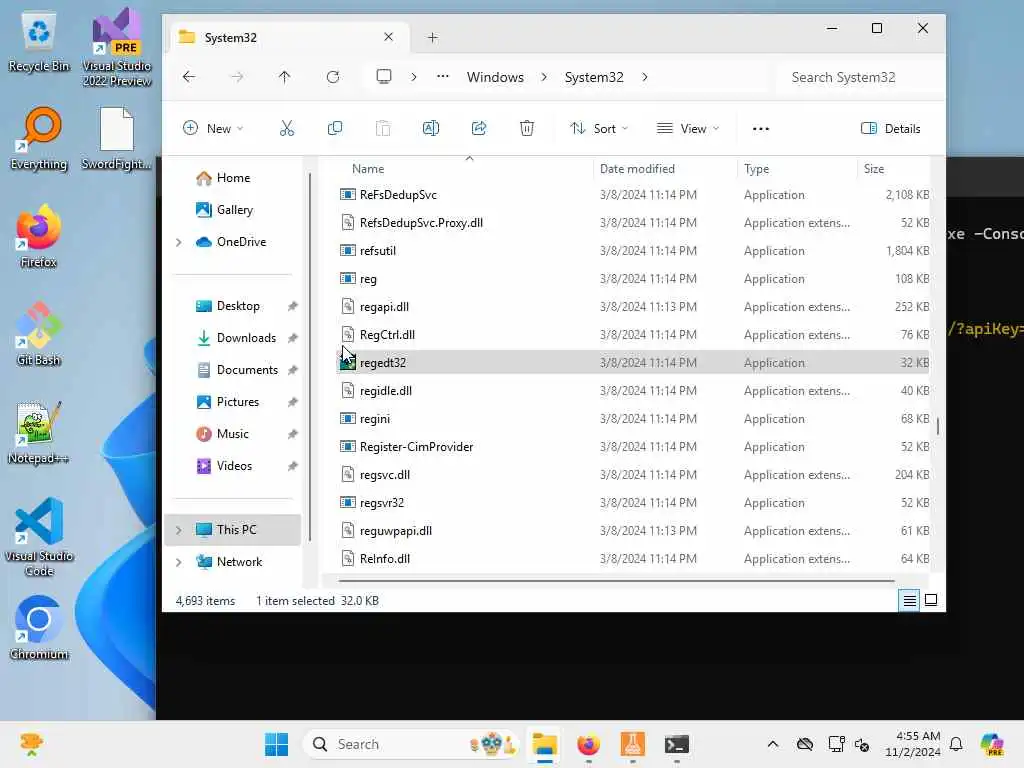Show hidden system tray icons

(x=773, y=744)
